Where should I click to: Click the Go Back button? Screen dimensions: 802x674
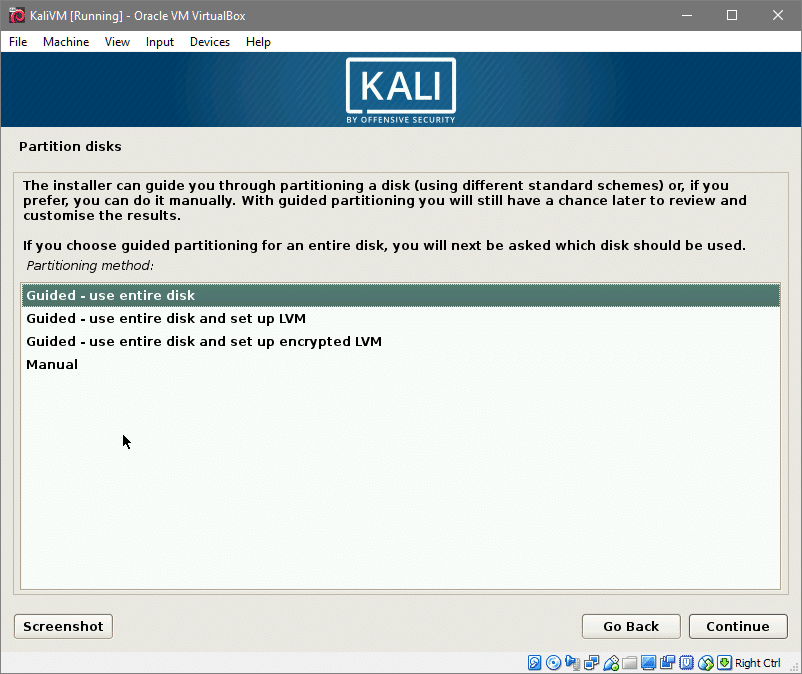click(x=631, y=626)
